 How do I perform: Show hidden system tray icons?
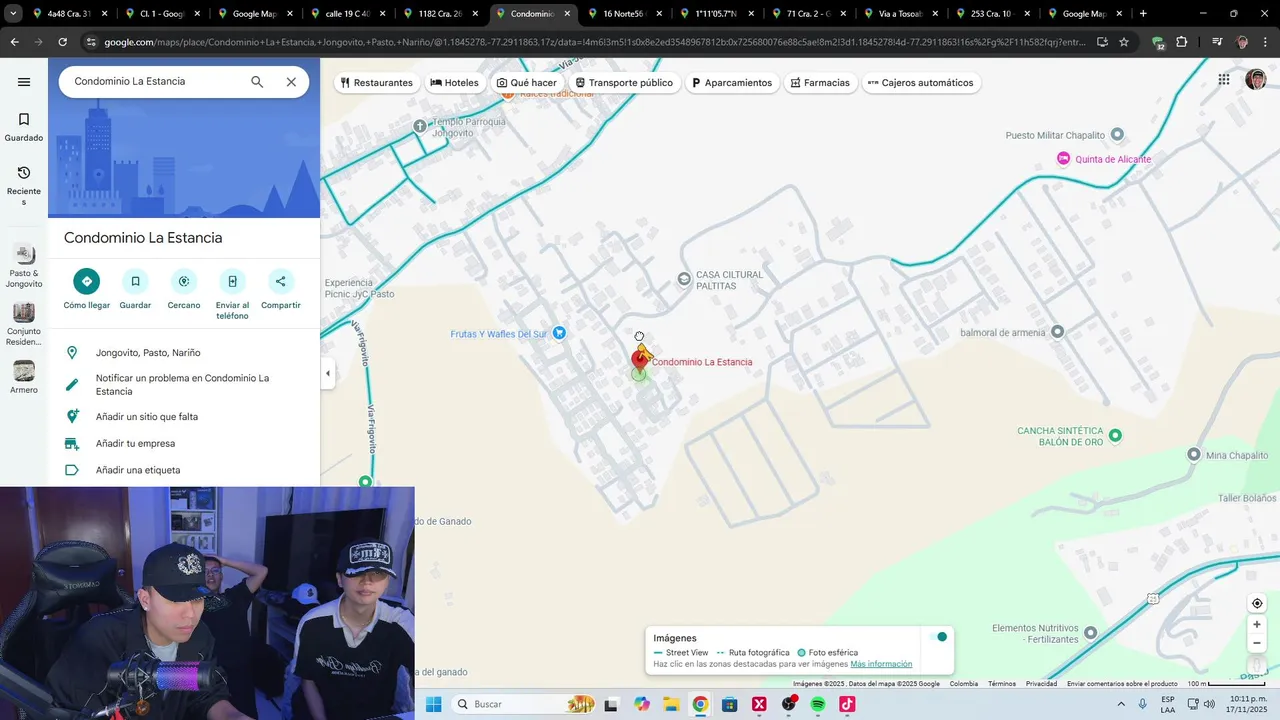pyautogui.click(x=1120, y=704)
